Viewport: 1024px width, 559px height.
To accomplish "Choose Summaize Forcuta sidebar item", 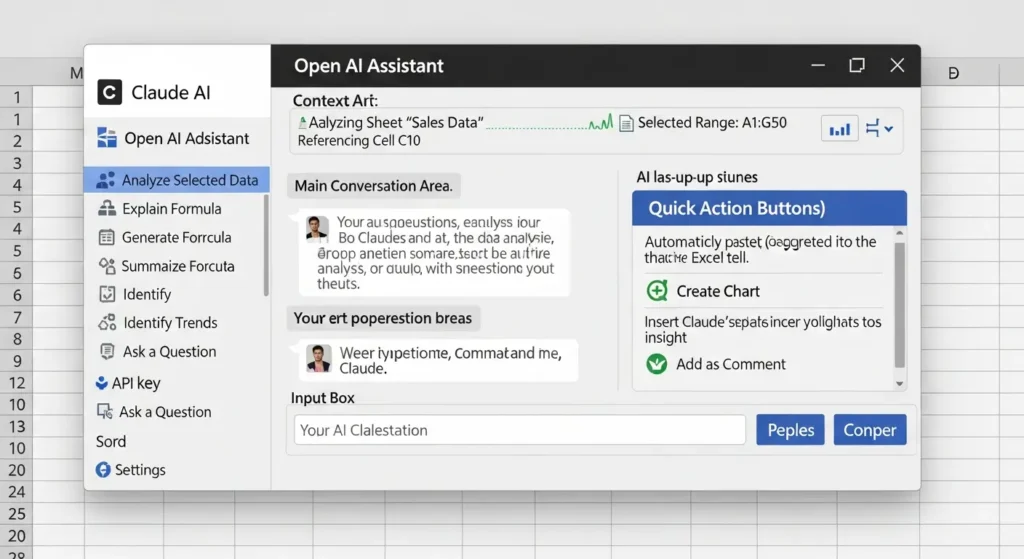I will 178,266.
